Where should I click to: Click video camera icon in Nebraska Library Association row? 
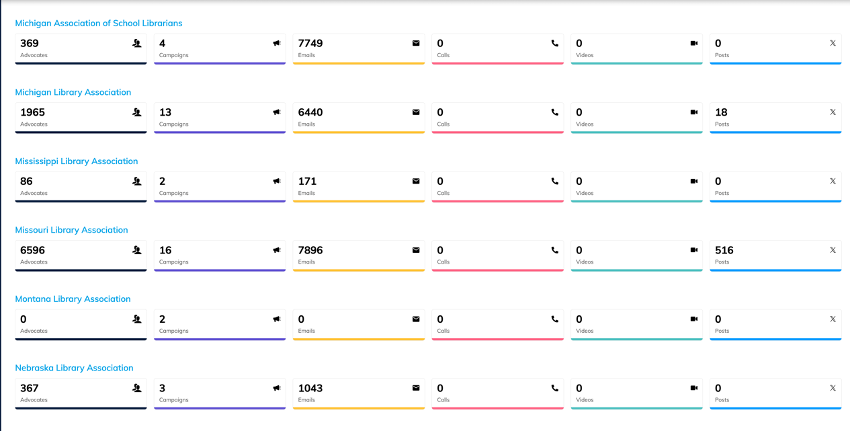click(694, 388)
